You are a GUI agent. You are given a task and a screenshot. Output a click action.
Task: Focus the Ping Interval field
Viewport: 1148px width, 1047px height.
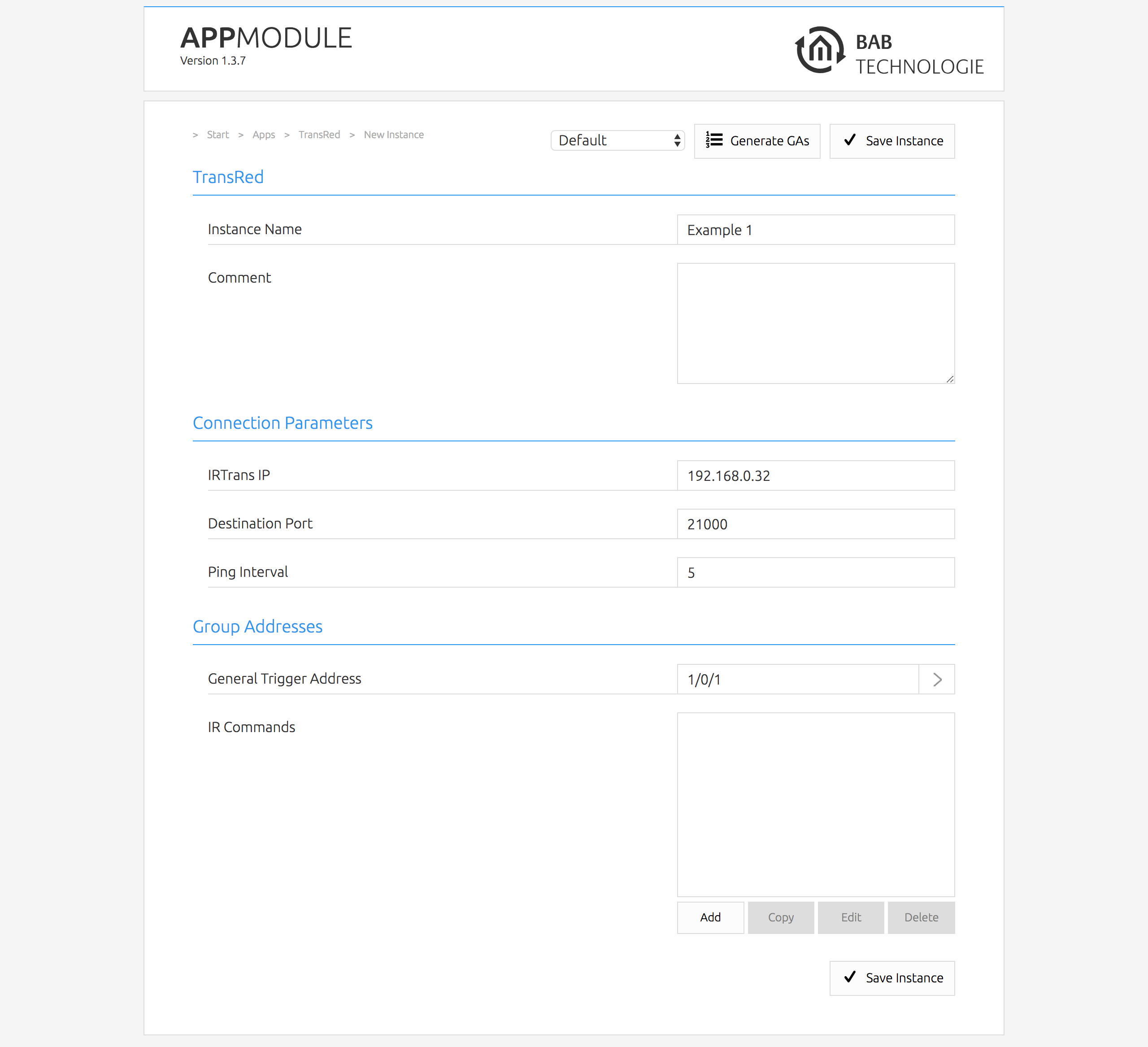(816, 572)
